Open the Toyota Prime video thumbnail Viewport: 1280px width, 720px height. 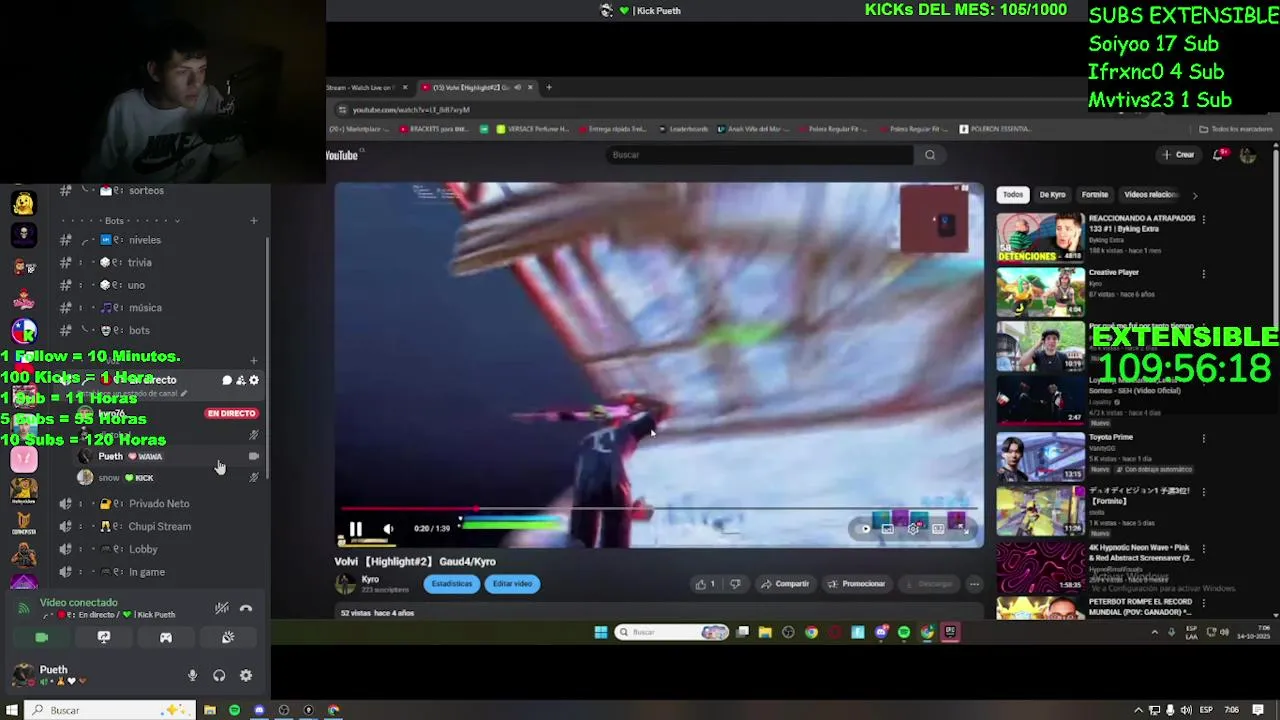click(1040, 457)
